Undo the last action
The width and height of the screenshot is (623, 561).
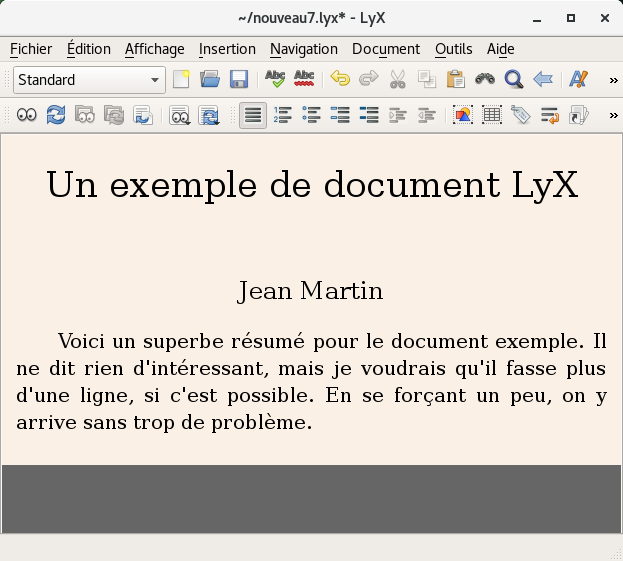click(x=340, y=79)
